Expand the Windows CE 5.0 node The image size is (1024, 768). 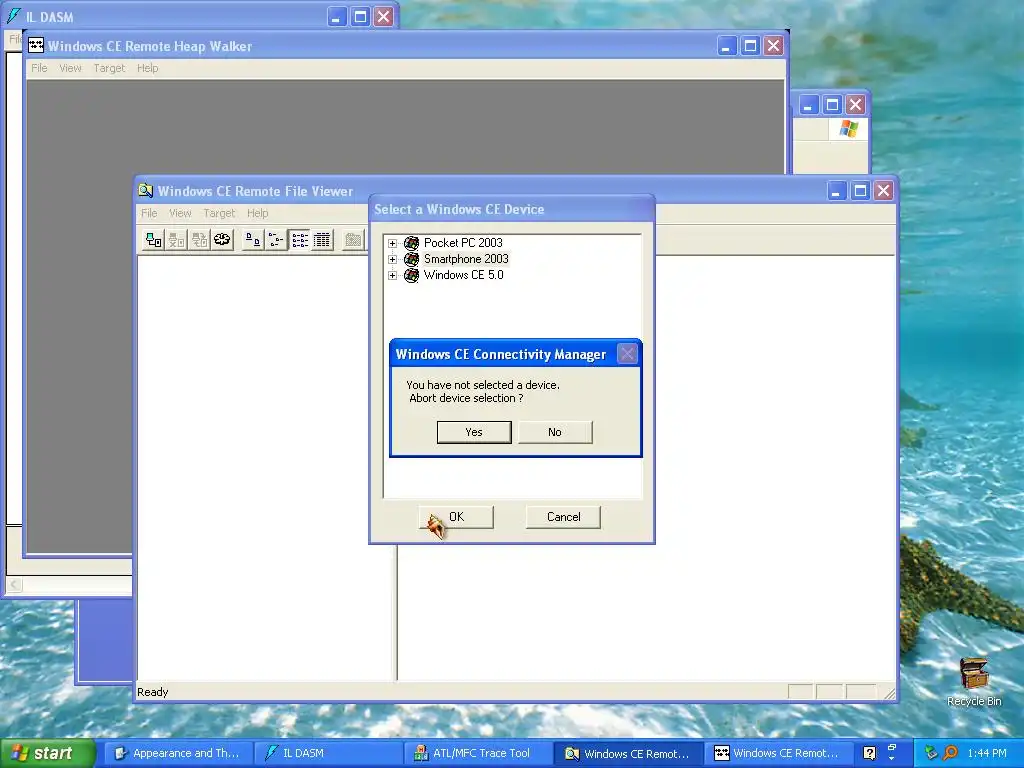click(392, 276)
